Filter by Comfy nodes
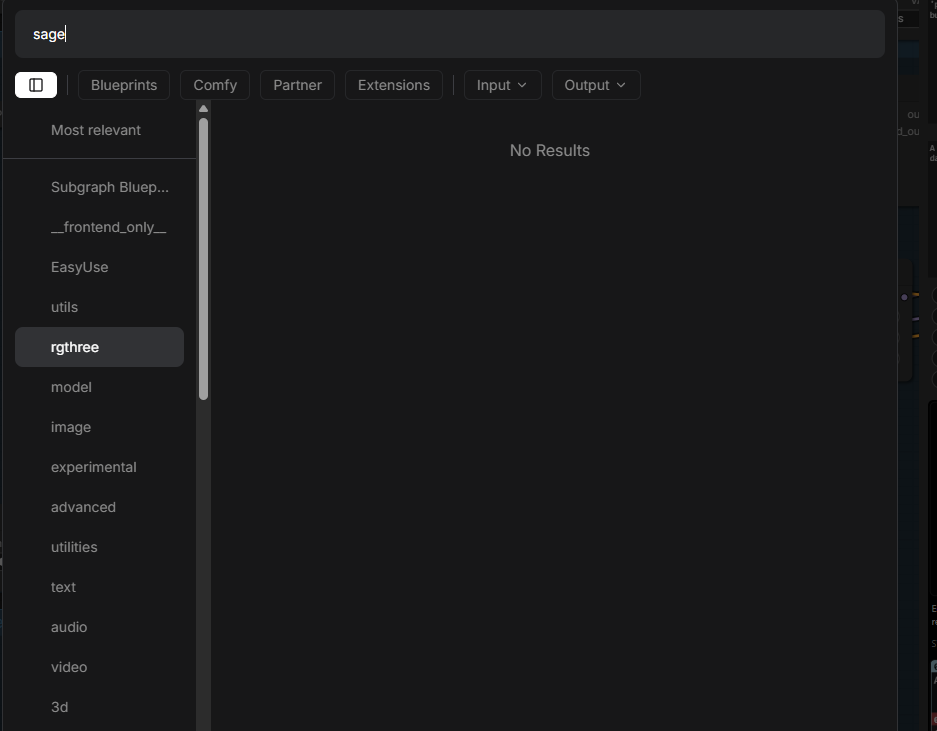Image resolution: width=937 pixels, height=731 pixels. pos(215,85)
